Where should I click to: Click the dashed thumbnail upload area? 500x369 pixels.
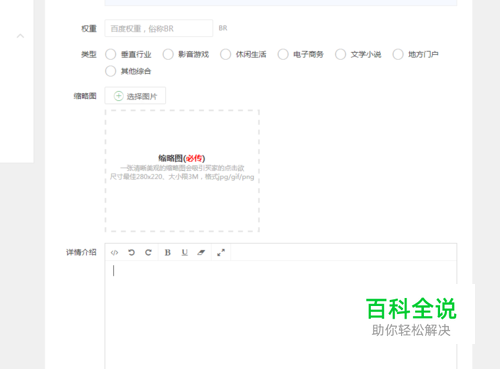point(182,170)
